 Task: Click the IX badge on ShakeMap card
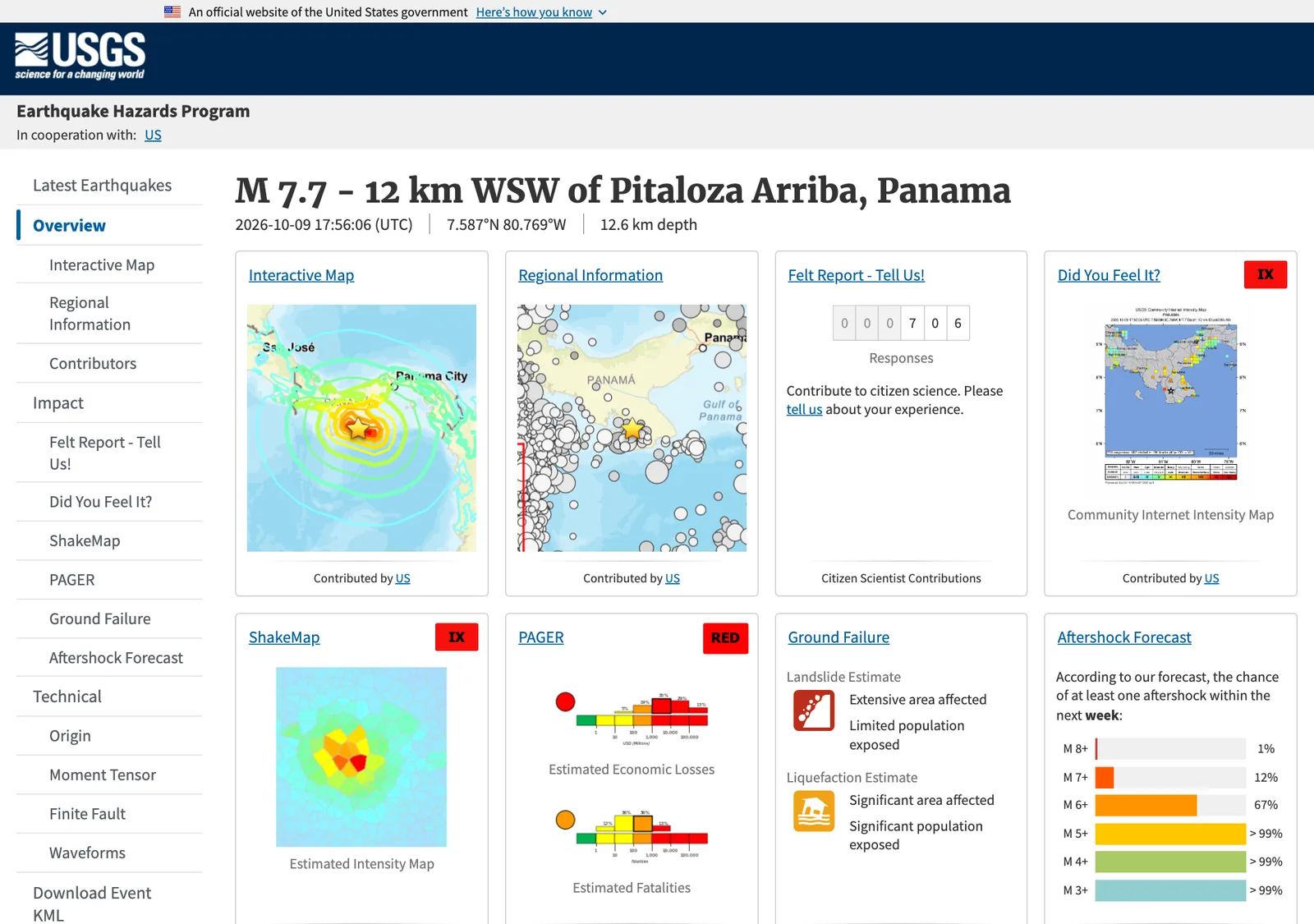[457, 637]
